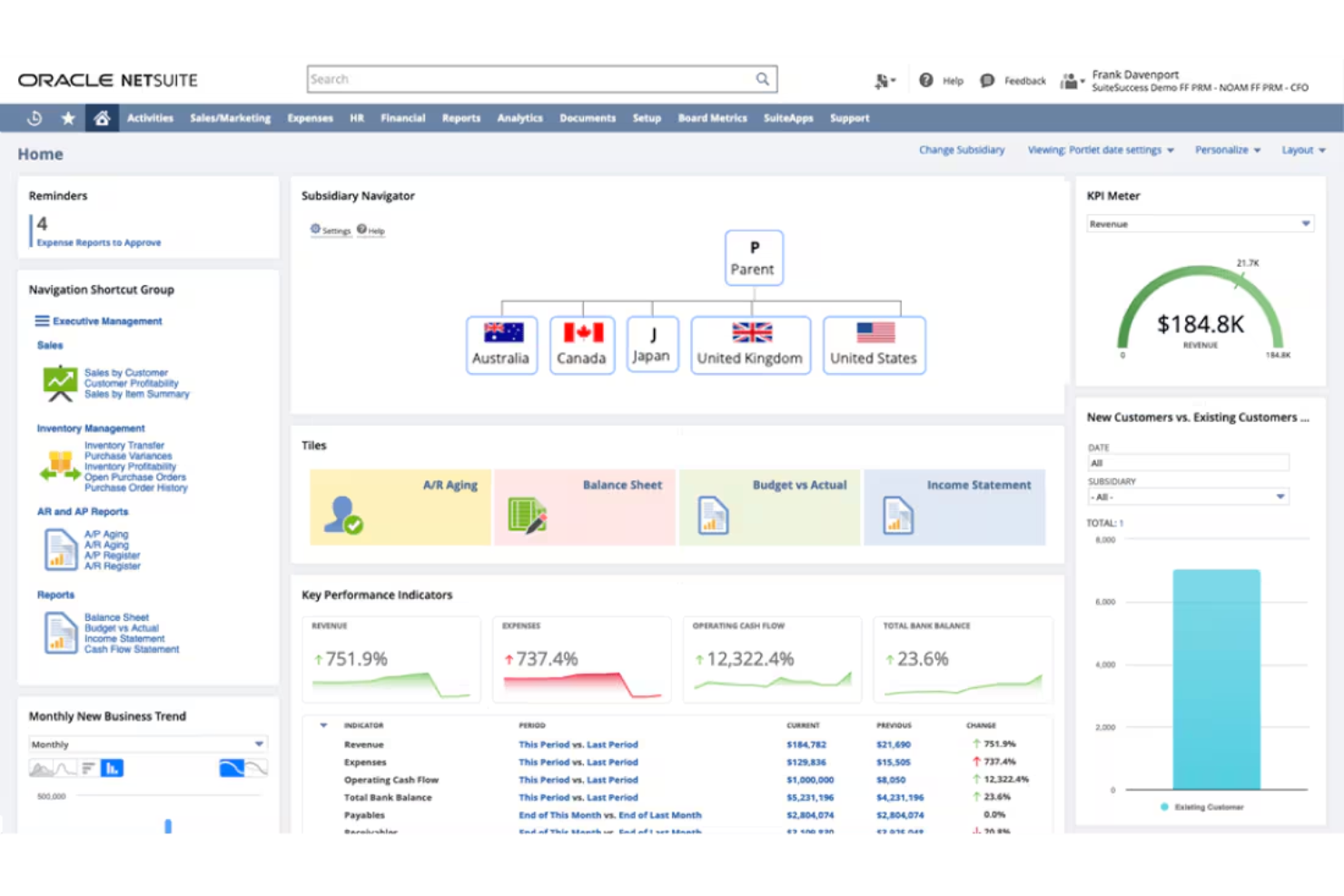1344x896 pixels.
Task: Click Revenue This Period vs. Last Period
Action: click(578, 744)
